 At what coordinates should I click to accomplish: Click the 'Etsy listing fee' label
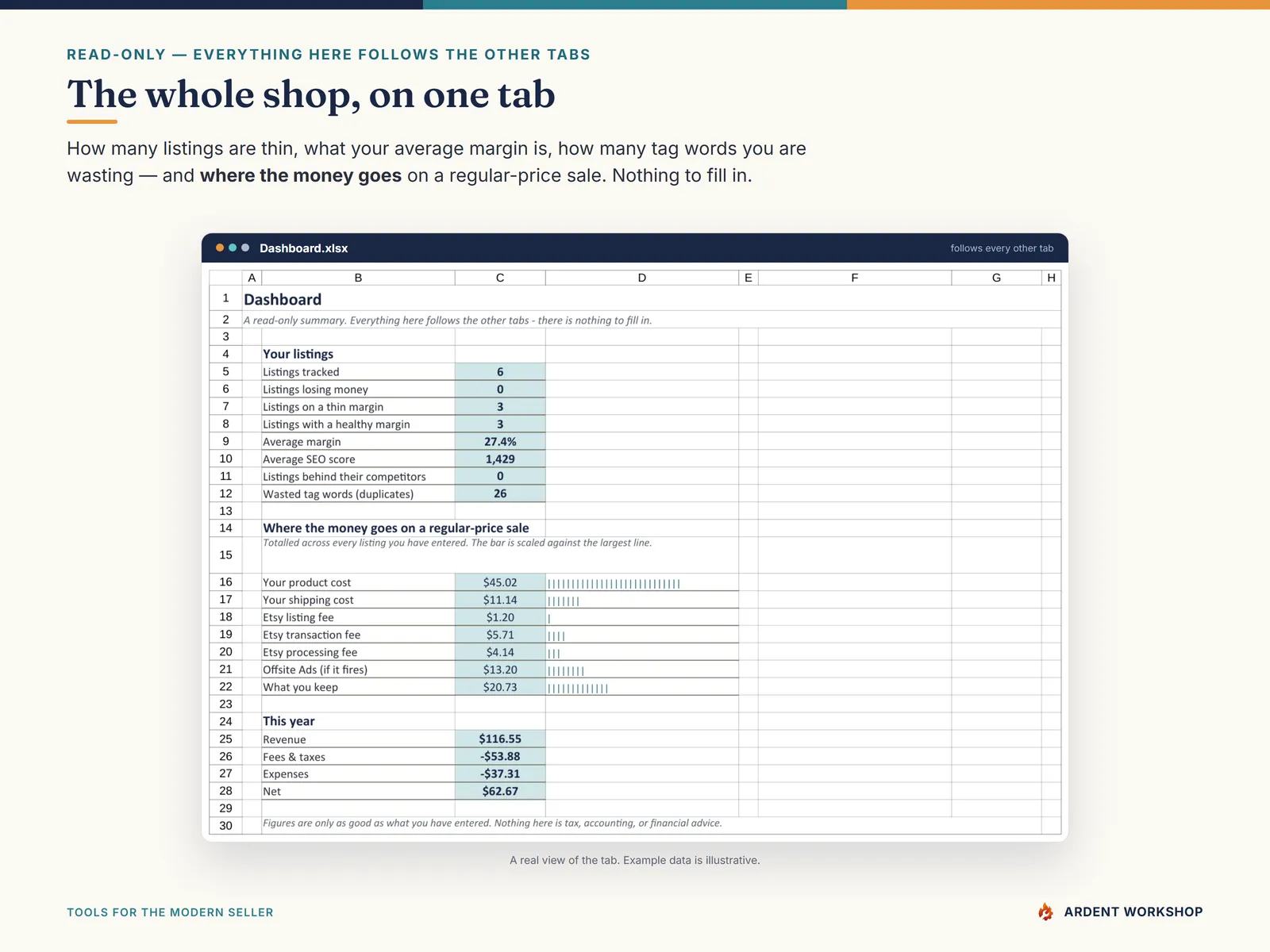tap(298, 617)
